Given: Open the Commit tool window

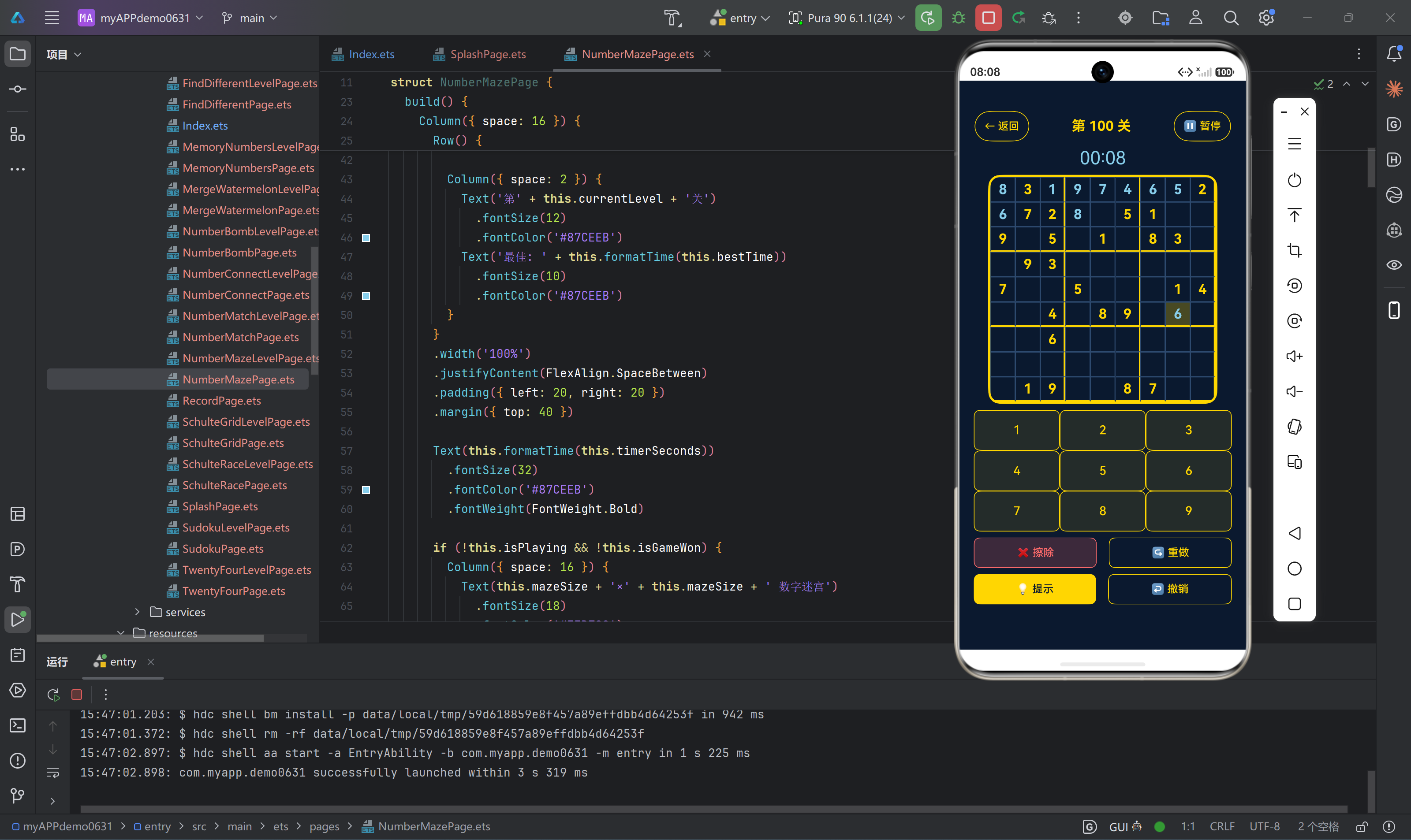Looking at the screenshot, I should (18, 89).
